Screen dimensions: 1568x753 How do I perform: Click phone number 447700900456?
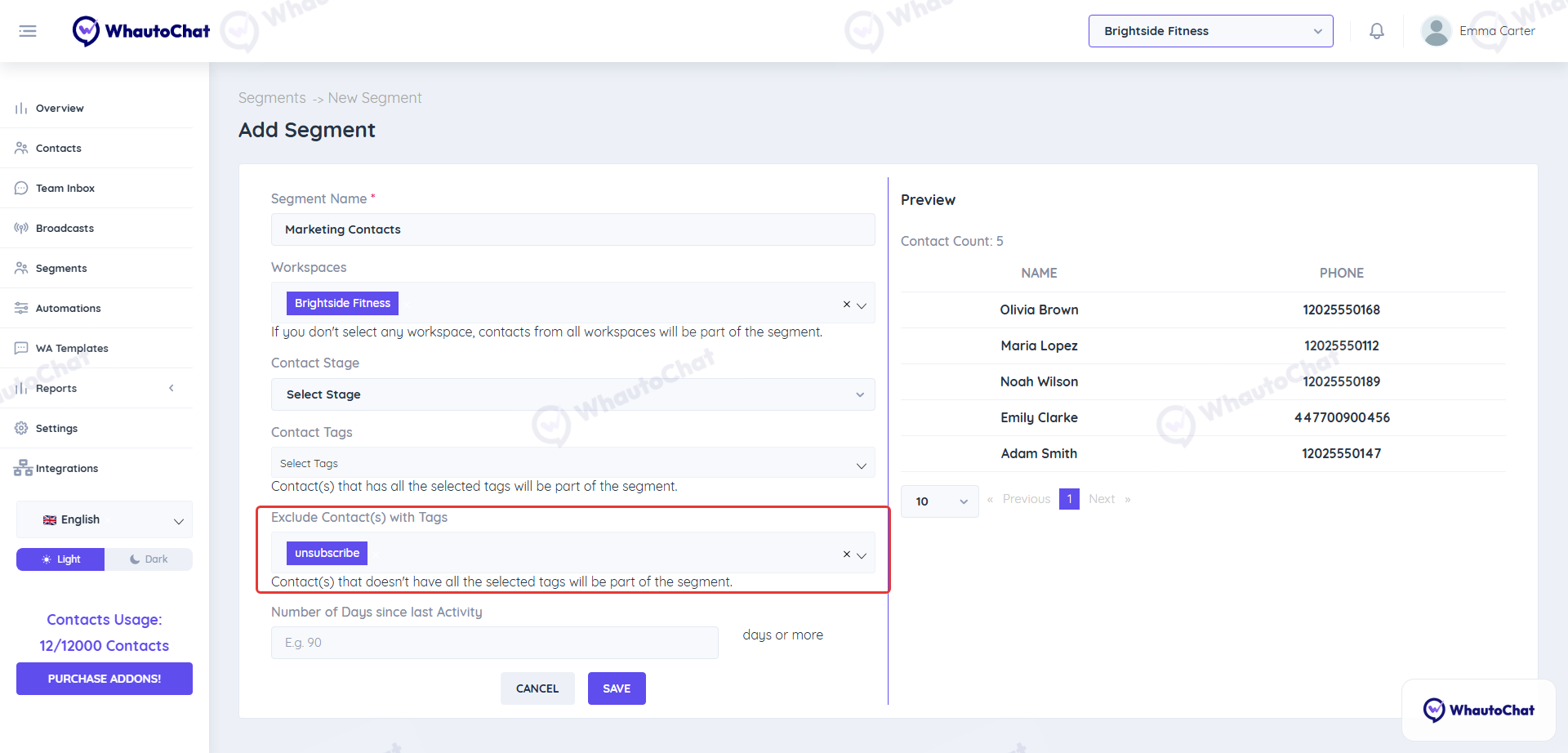[1342, 417]
